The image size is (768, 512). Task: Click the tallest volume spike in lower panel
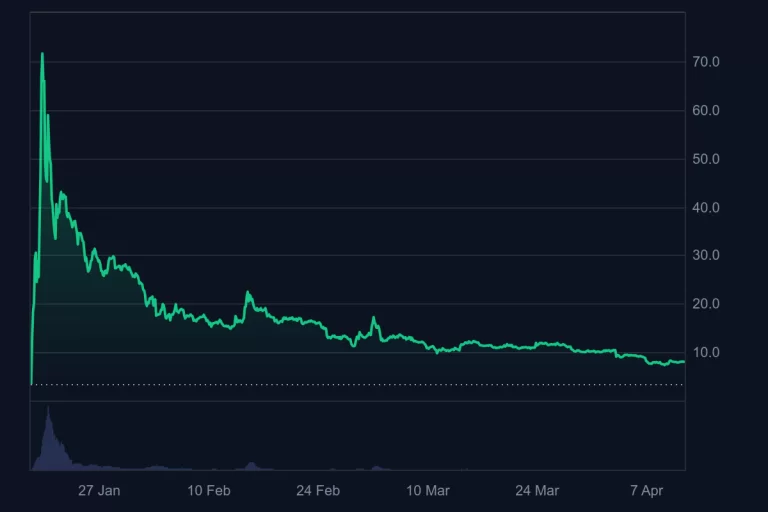coord(47,410)
